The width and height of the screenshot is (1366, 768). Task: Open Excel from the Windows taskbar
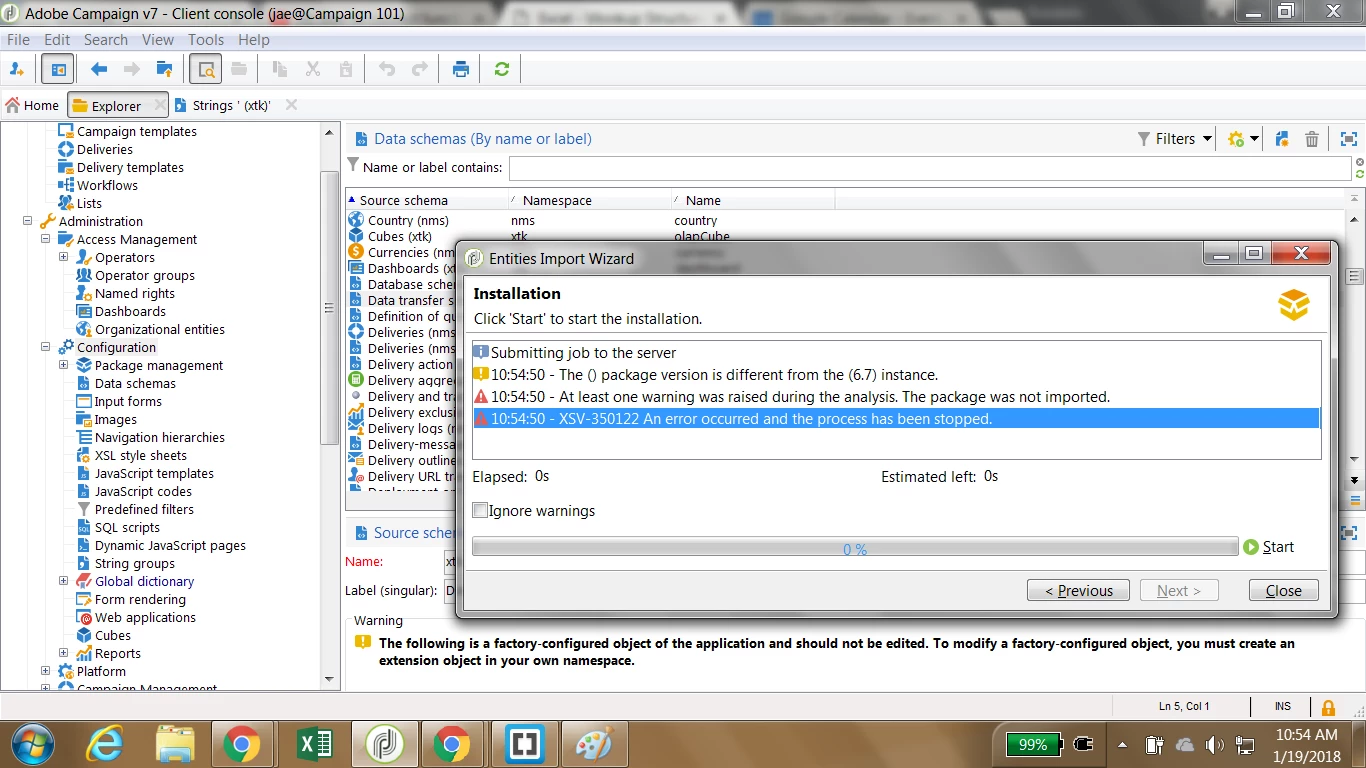click(316, 745)
